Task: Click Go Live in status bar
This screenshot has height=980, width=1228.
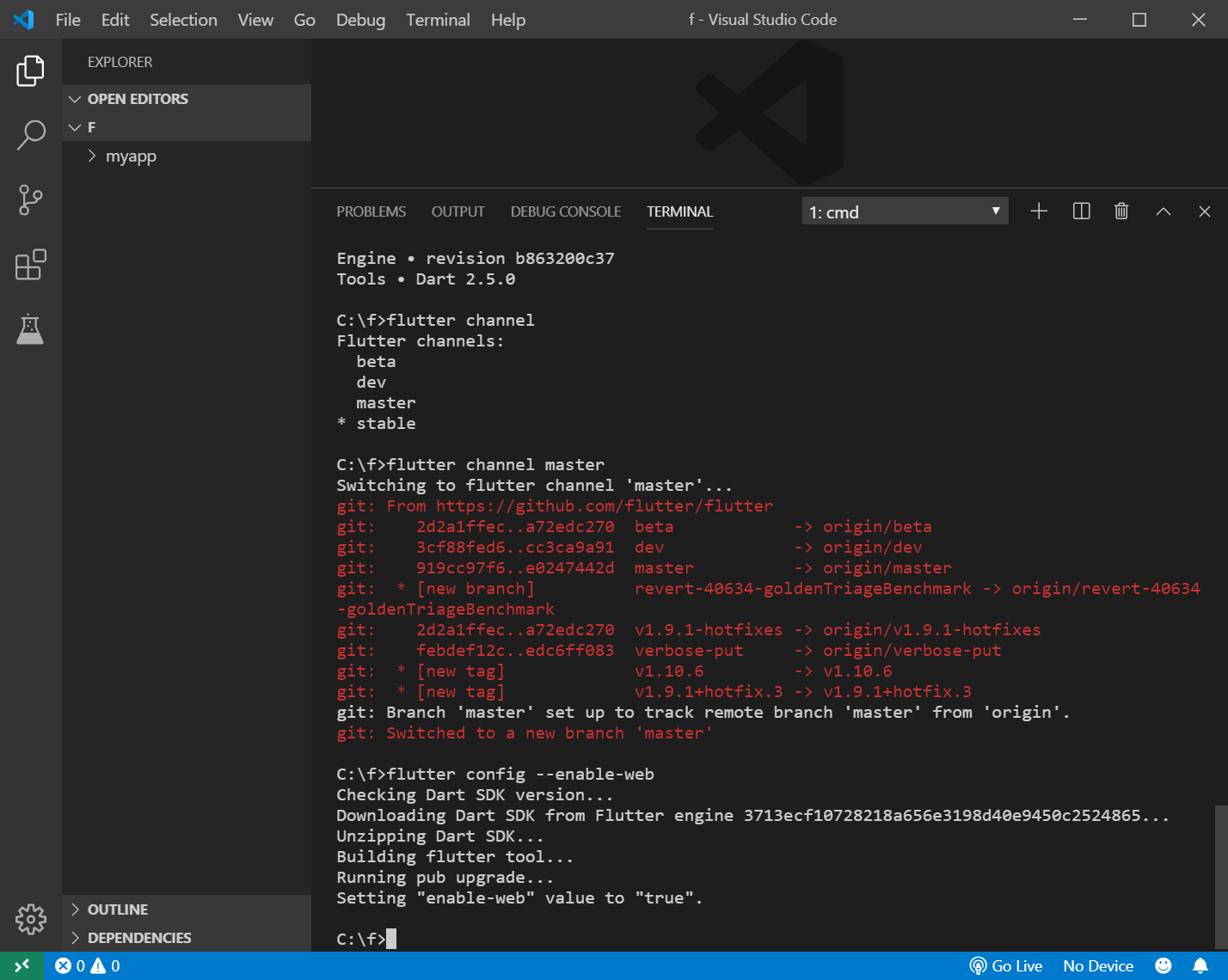Action: (1006, 965)
